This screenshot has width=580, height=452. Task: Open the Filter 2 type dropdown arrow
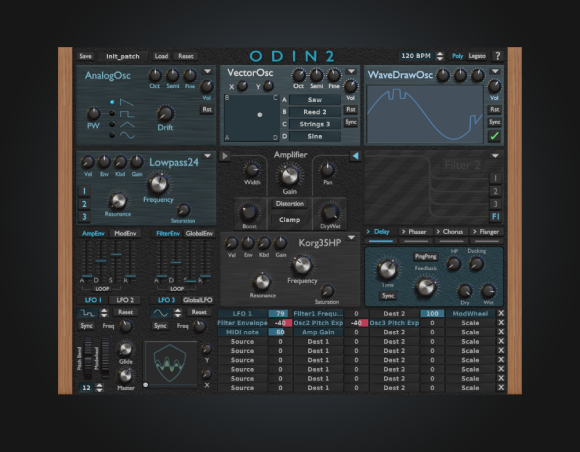(x=495, y=156)
